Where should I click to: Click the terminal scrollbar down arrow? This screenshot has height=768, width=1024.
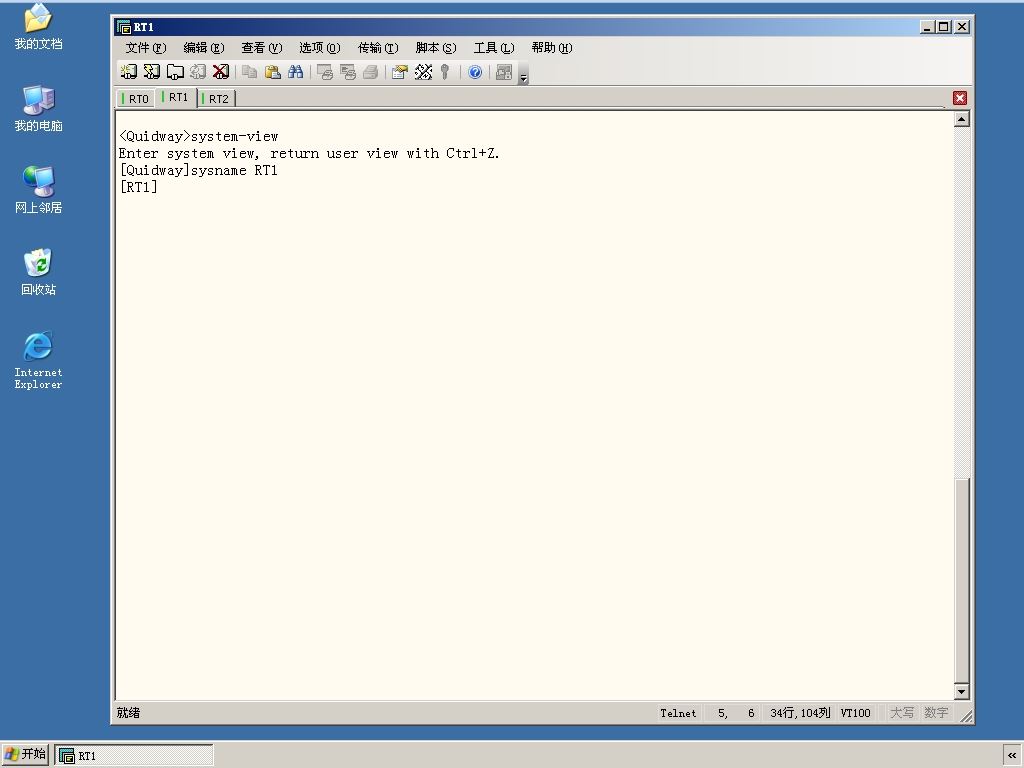[x=961, y=692]
